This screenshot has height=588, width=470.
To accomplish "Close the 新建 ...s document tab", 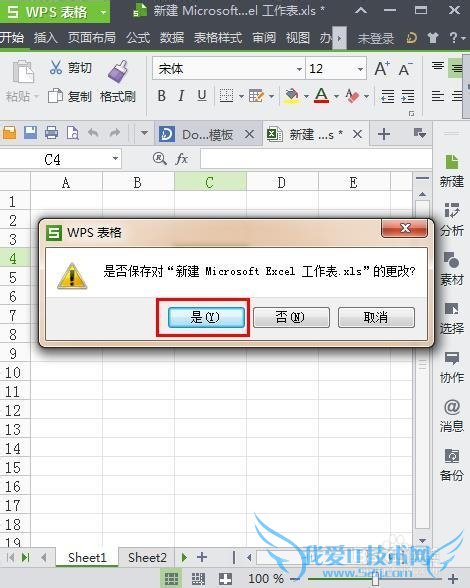I will pyautogui.click(x=357, y=134).
